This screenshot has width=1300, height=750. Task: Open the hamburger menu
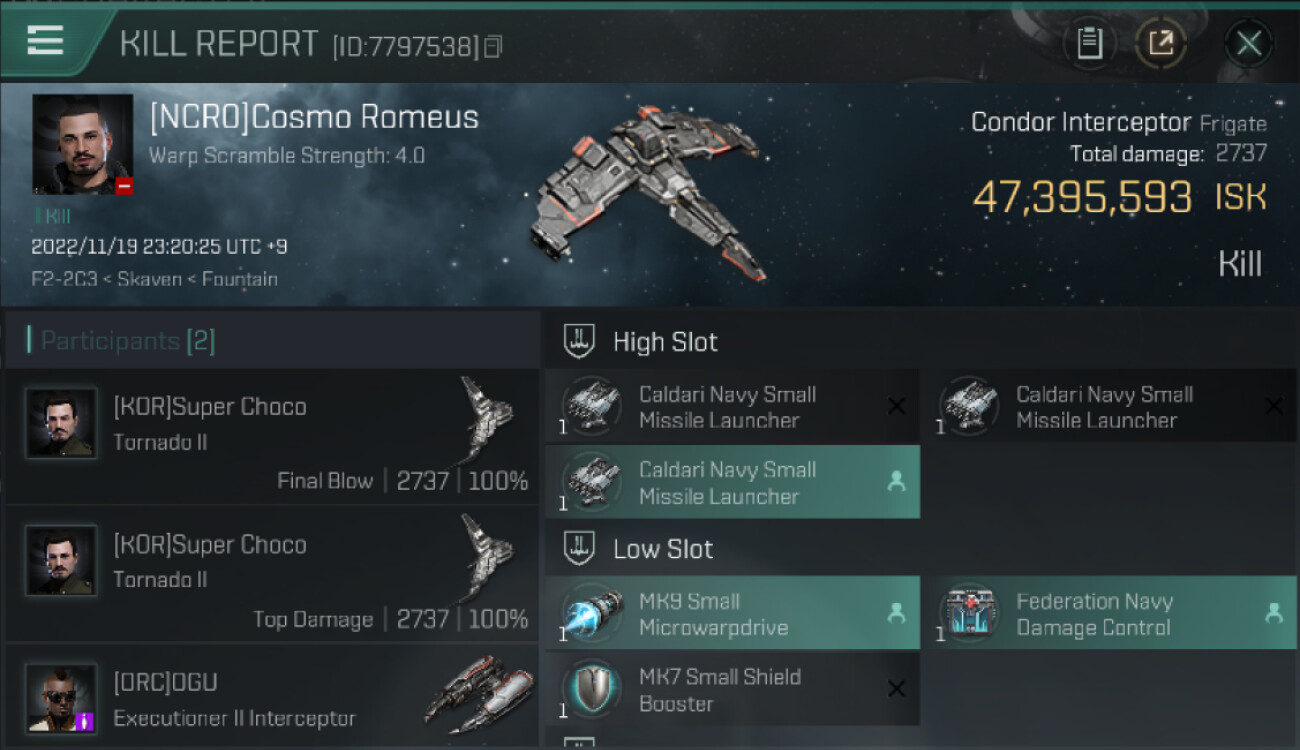pos(45,40)
